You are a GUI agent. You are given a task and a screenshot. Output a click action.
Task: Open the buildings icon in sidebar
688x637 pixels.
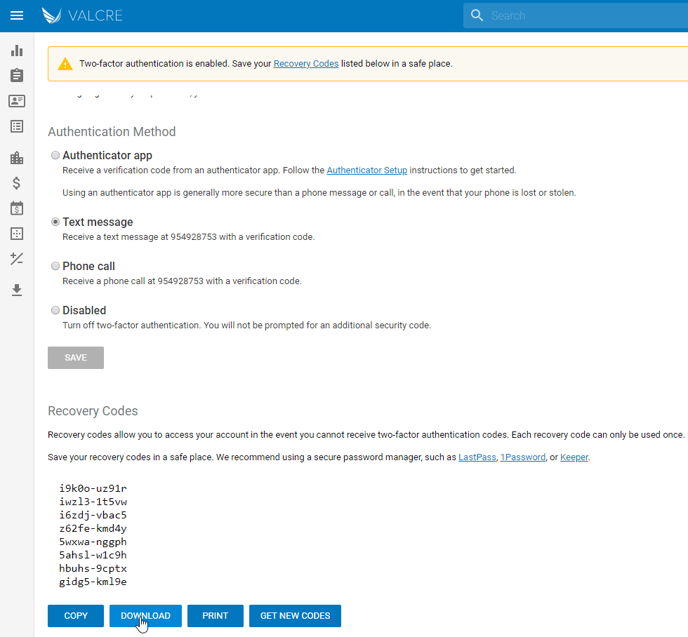click(16, 158)
